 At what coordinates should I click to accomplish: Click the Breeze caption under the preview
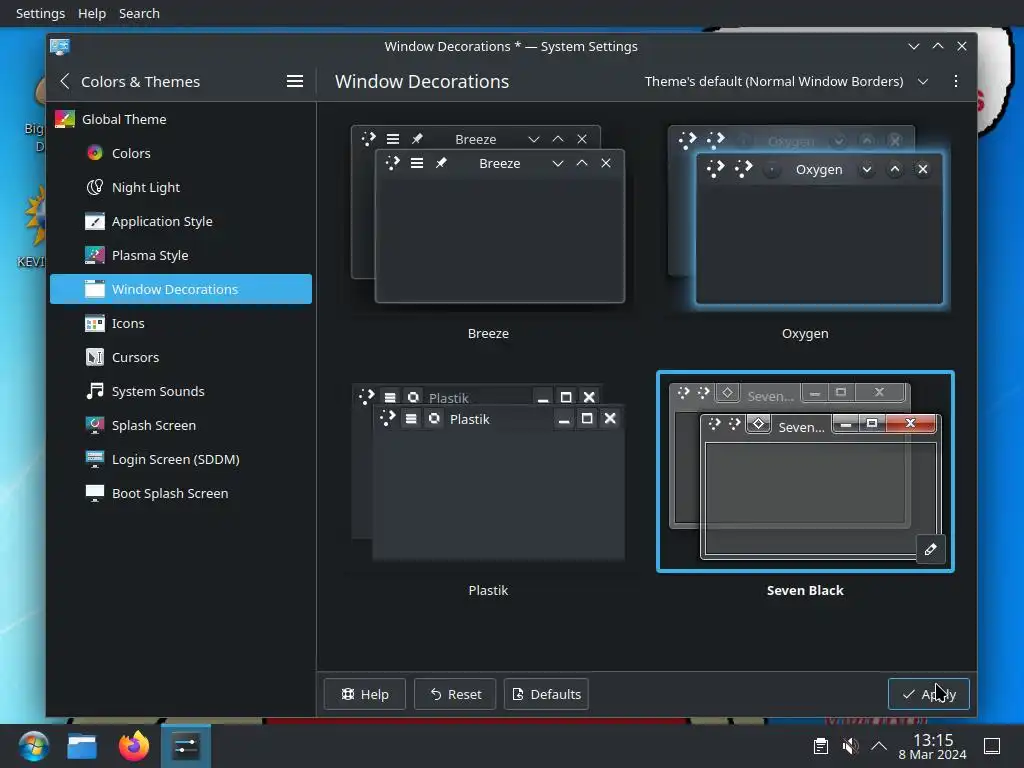point(488,333)
